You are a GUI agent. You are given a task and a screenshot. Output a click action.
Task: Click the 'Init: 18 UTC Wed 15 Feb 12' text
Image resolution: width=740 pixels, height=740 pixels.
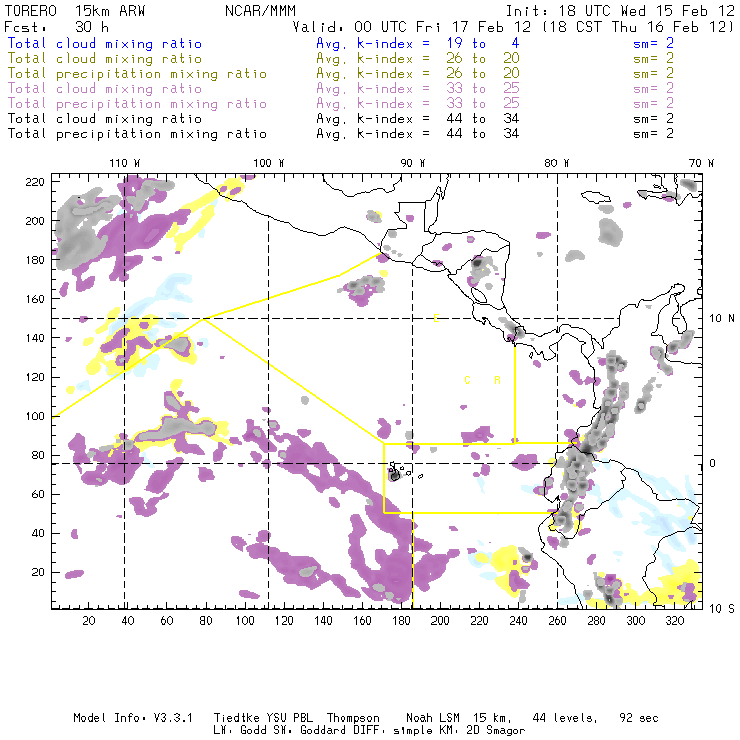tap(620, 11)
